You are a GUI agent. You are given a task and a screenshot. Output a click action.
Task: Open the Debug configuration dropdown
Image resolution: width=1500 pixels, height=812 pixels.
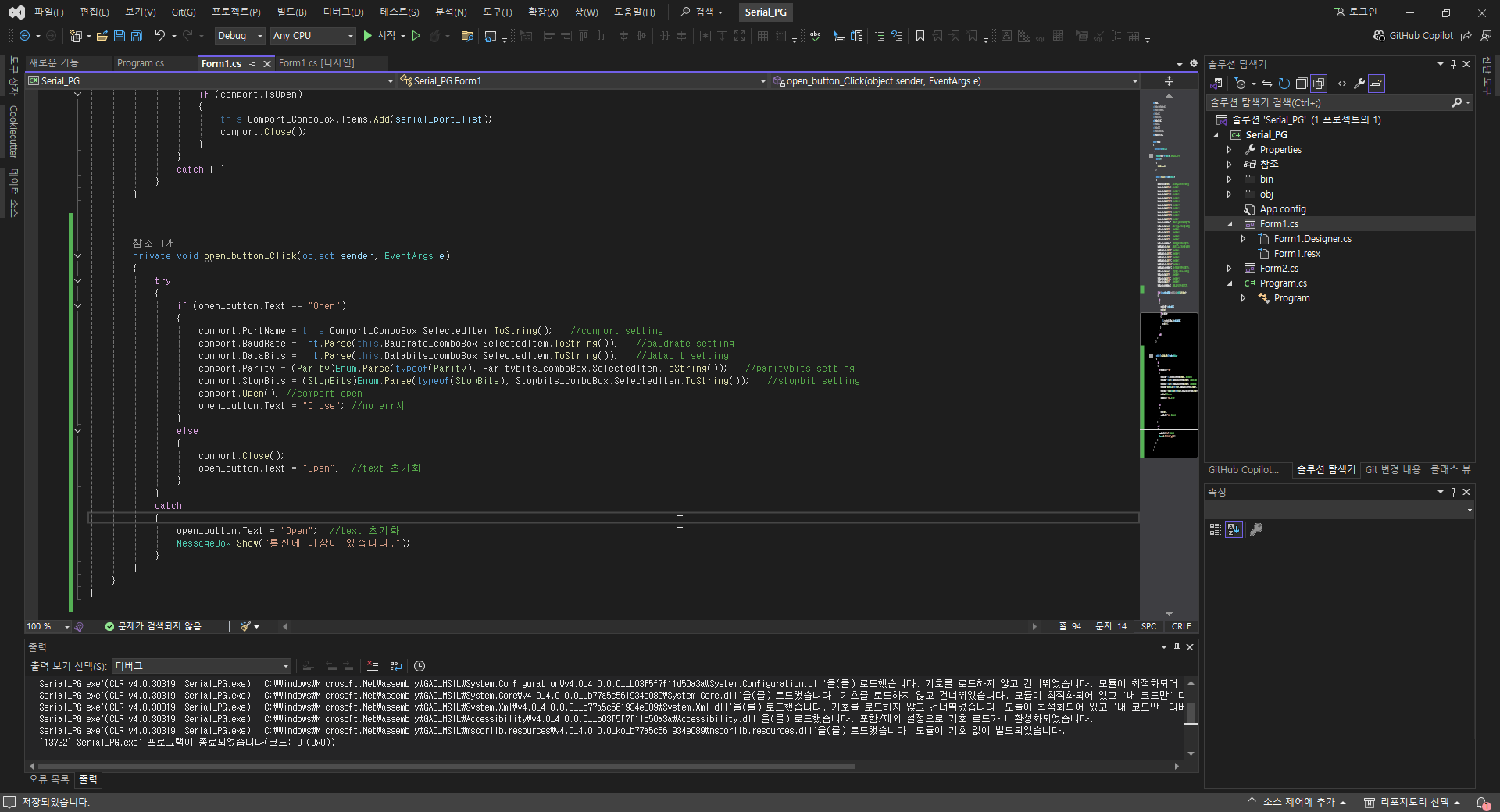(x=240, y=36)
